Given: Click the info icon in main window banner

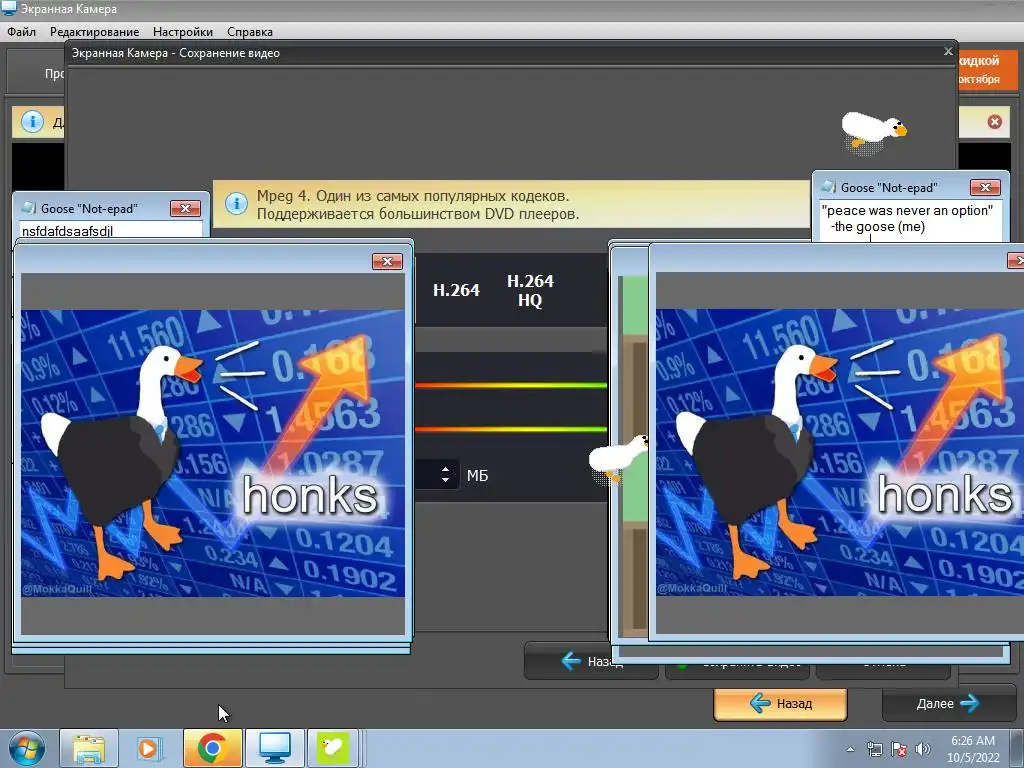Looking at the screenshot, I should pyautogui.click(x=32, y=121).
